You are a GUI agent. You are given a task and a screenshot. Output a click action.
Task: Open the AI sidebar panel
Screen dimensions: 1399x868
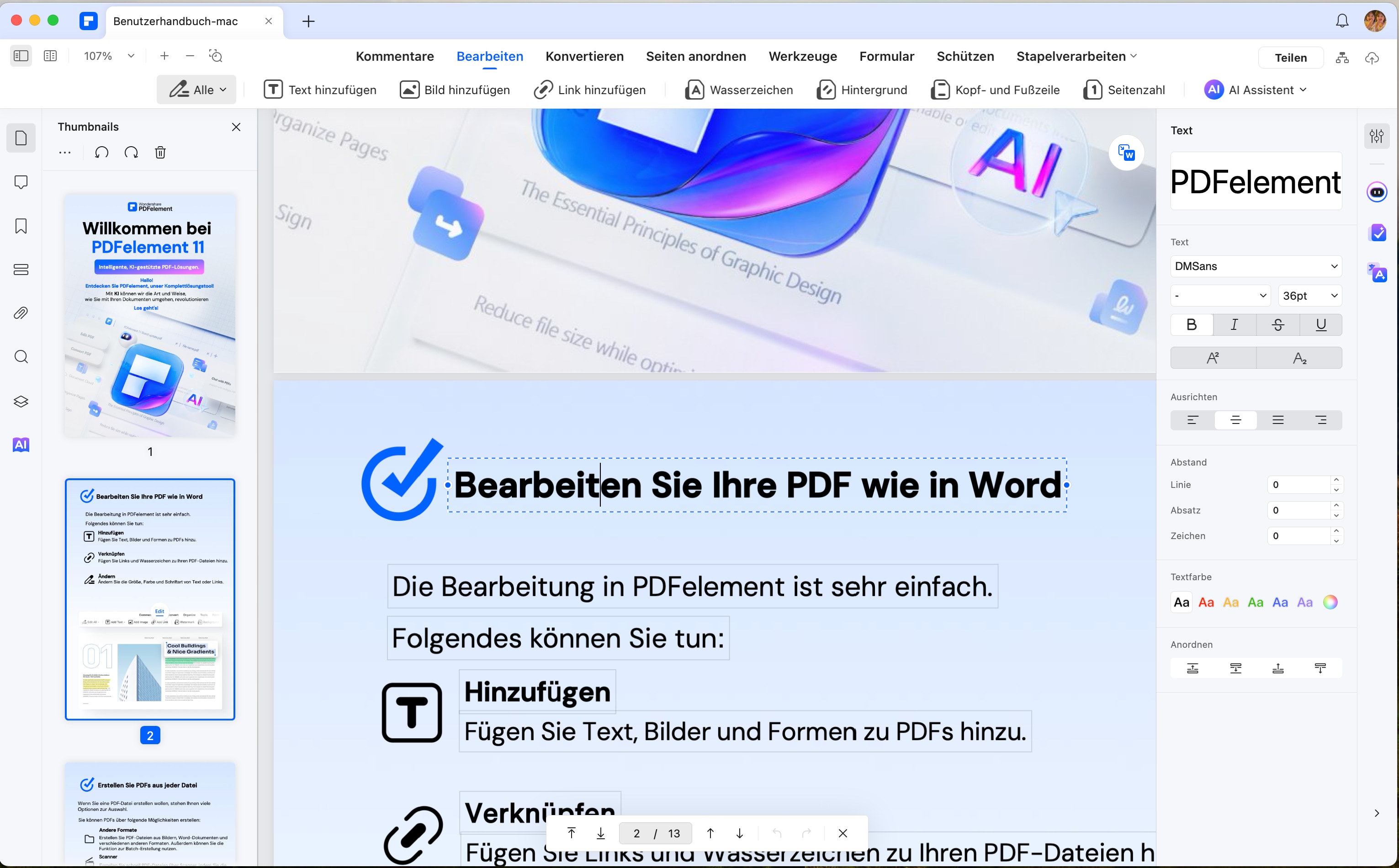tap(21, 445)
